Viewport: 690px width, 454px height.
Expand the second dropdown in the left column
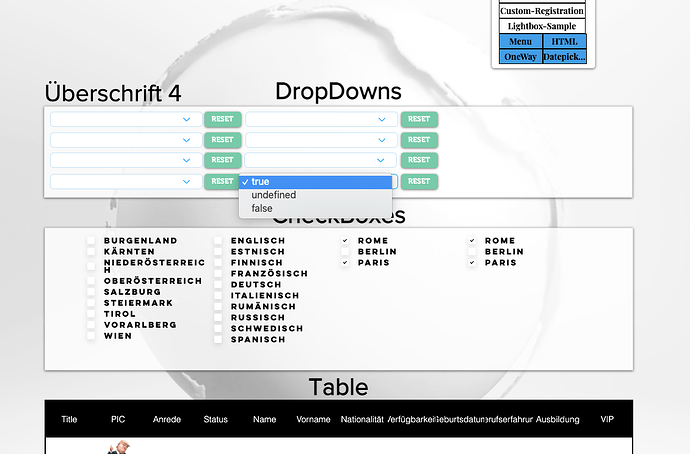tap(126, 140)
